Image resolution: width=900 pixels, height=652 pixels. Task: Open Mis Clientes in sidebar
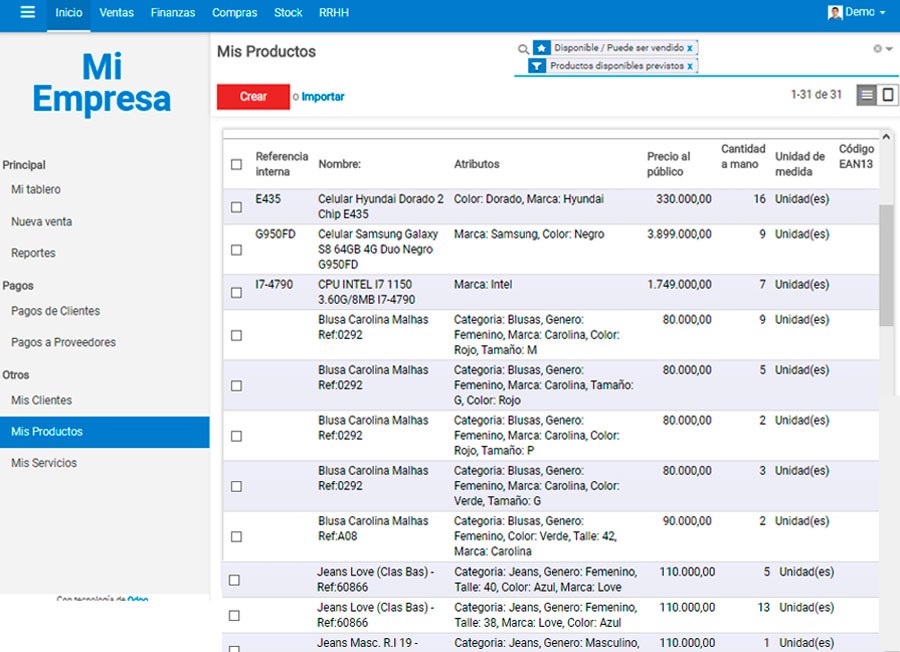pos(41,401)
